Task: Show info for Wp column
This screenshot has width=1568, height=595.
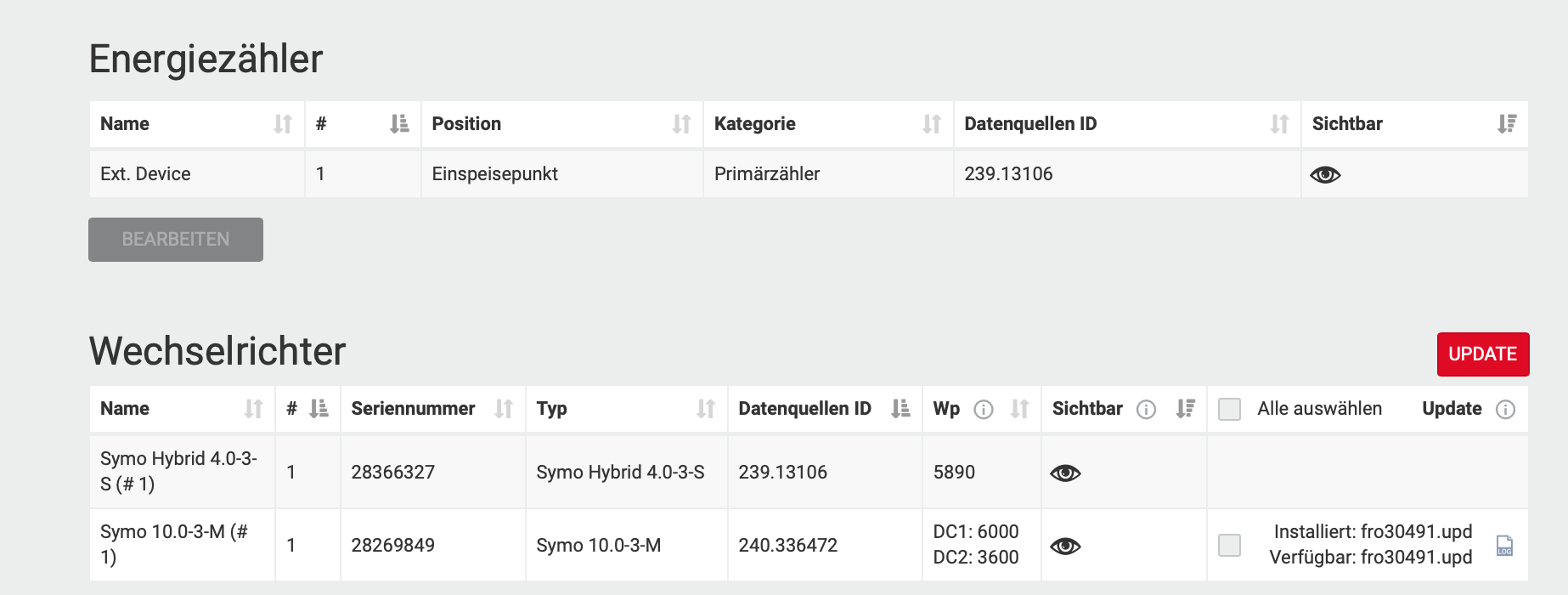Action: click(984, 410)
